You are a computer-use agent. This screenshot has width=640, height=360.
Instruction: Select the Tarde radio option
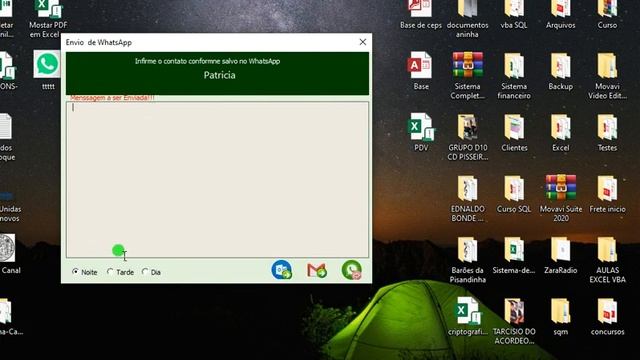coord(120,272)
